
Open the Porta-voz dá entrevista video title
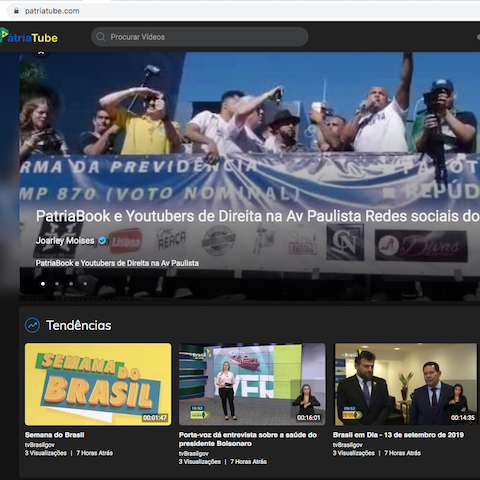[248, 439]
